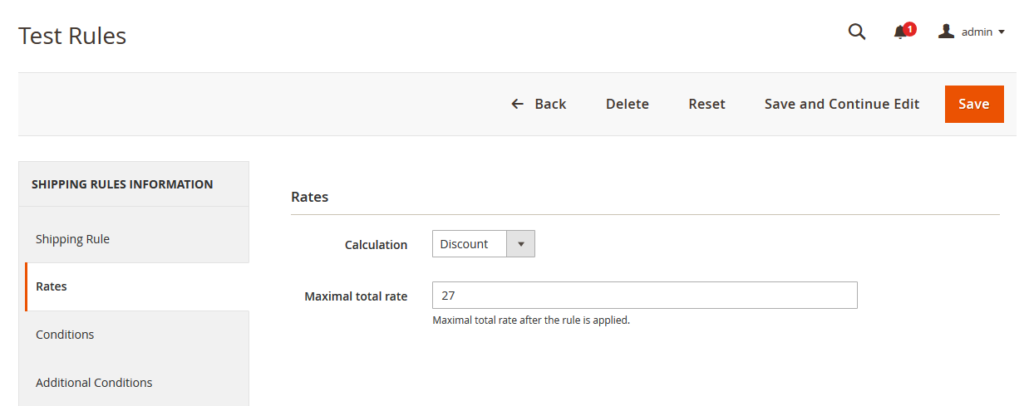Click the Shipping Rules Information header

coord(122,184)
